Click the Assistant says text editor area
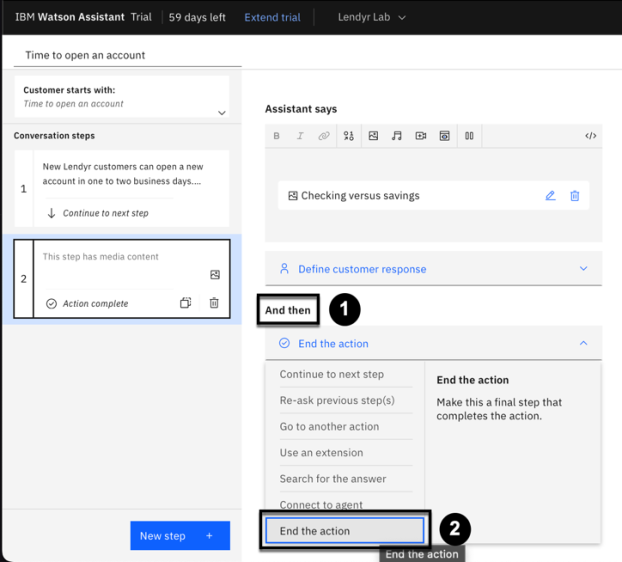Viewport: 622px width, 562px height. pos(434,196)
